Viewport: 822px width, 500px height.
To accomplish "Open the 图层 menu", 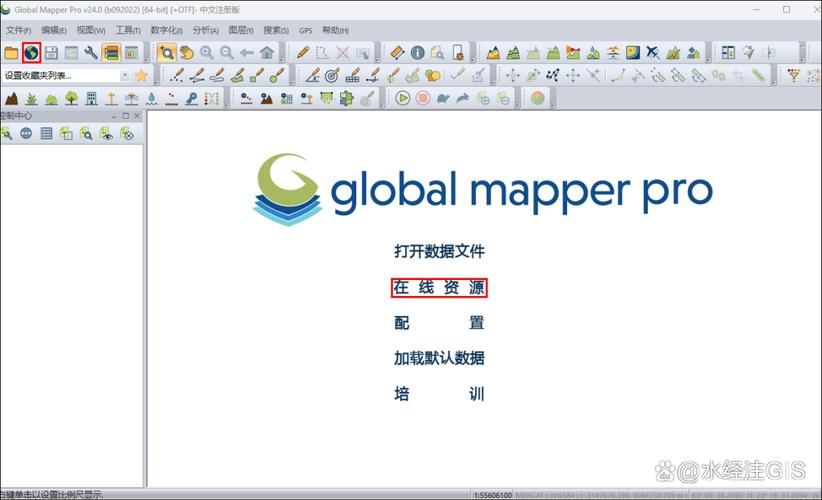I will [x=241, y=30].
